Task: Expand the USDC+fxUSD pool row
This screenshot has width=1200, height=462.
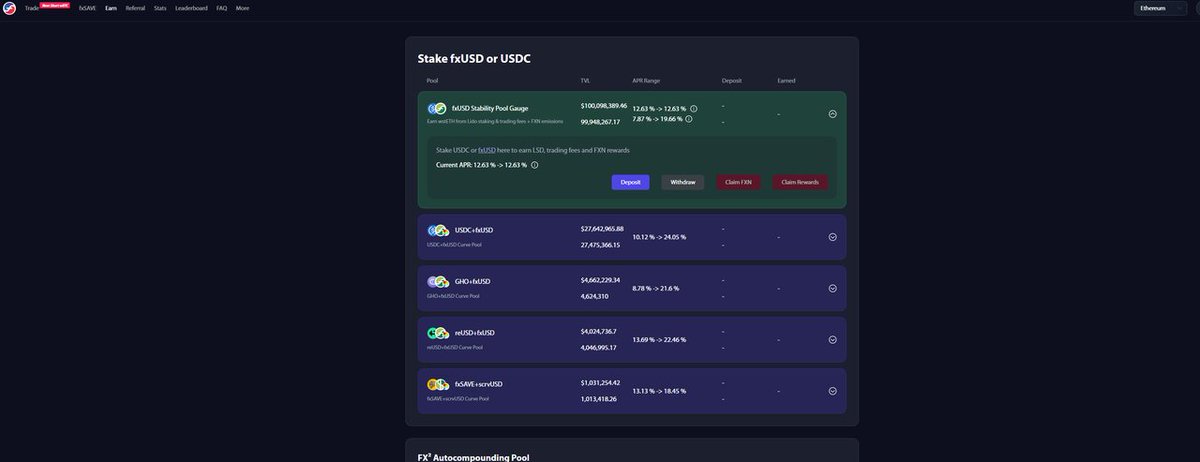Action: click(x=832, y=237)
